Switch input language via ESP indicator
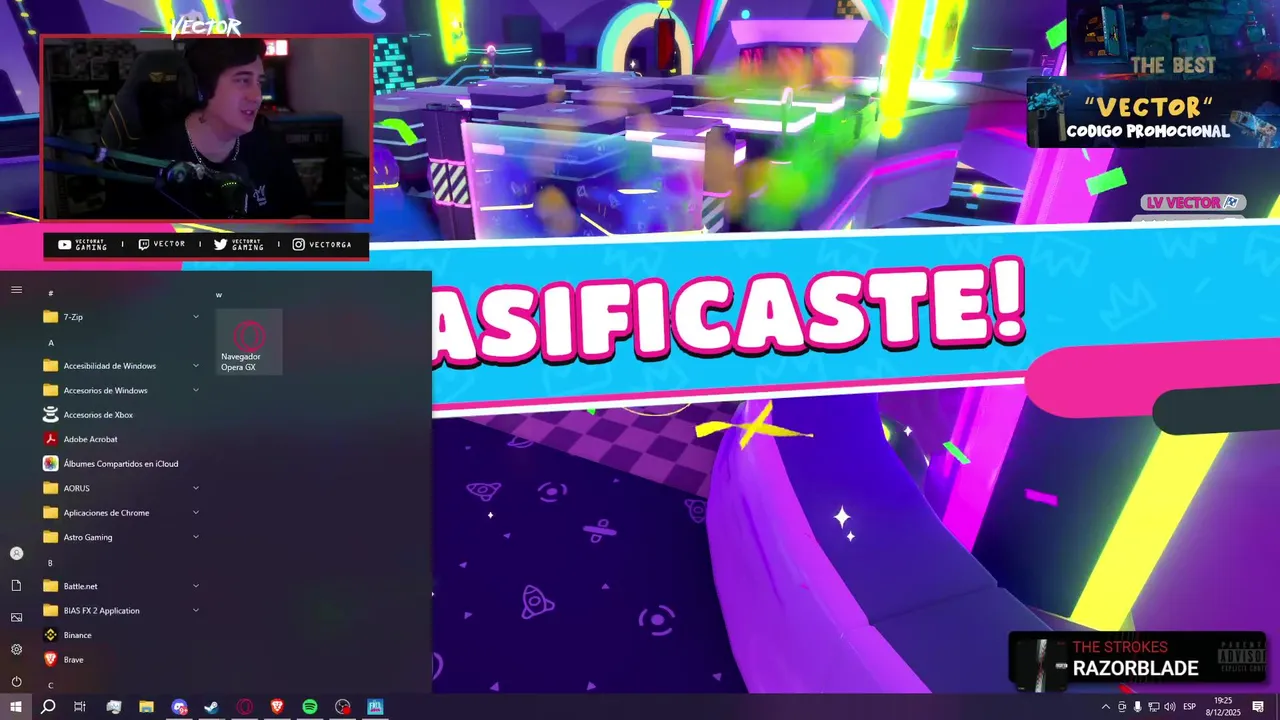The height and width of the screenshot is (720, 1280). tap(1189, 707)
